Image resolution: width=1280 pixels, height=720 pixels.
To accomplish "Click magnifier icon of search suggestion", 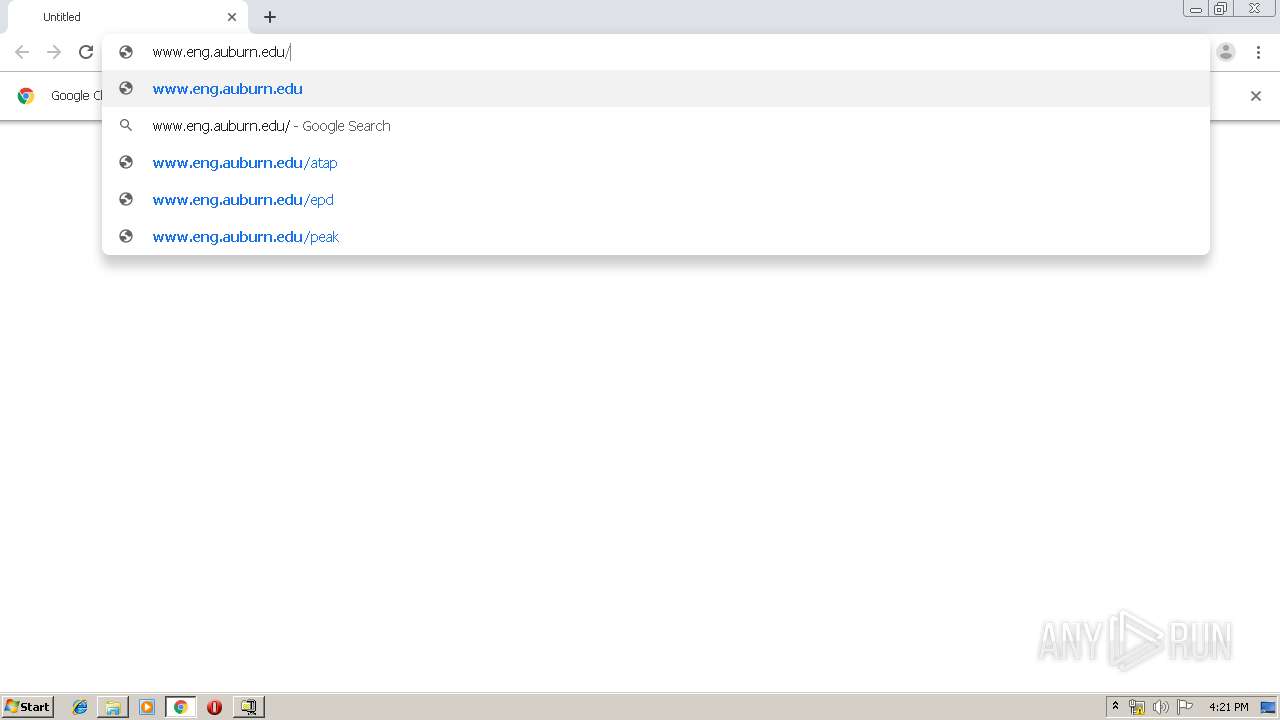I will (x=126, y=125).
